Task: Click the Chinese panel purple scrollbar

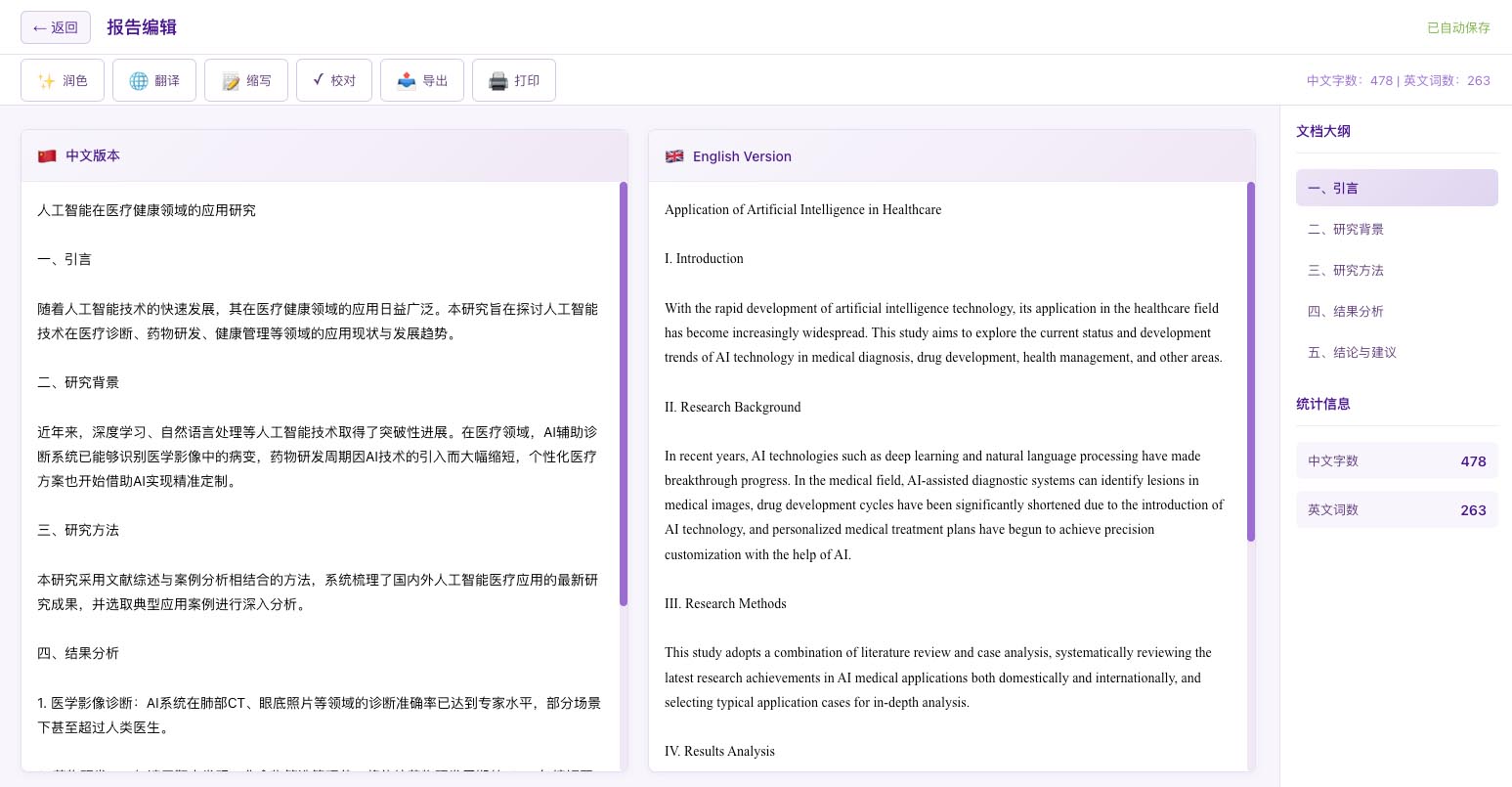Action: (624, 393)
